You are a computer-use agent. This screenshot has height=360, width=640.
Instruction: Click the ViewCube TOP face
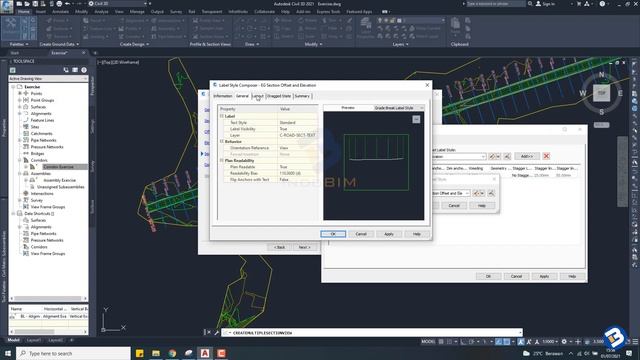pos(601,93)
